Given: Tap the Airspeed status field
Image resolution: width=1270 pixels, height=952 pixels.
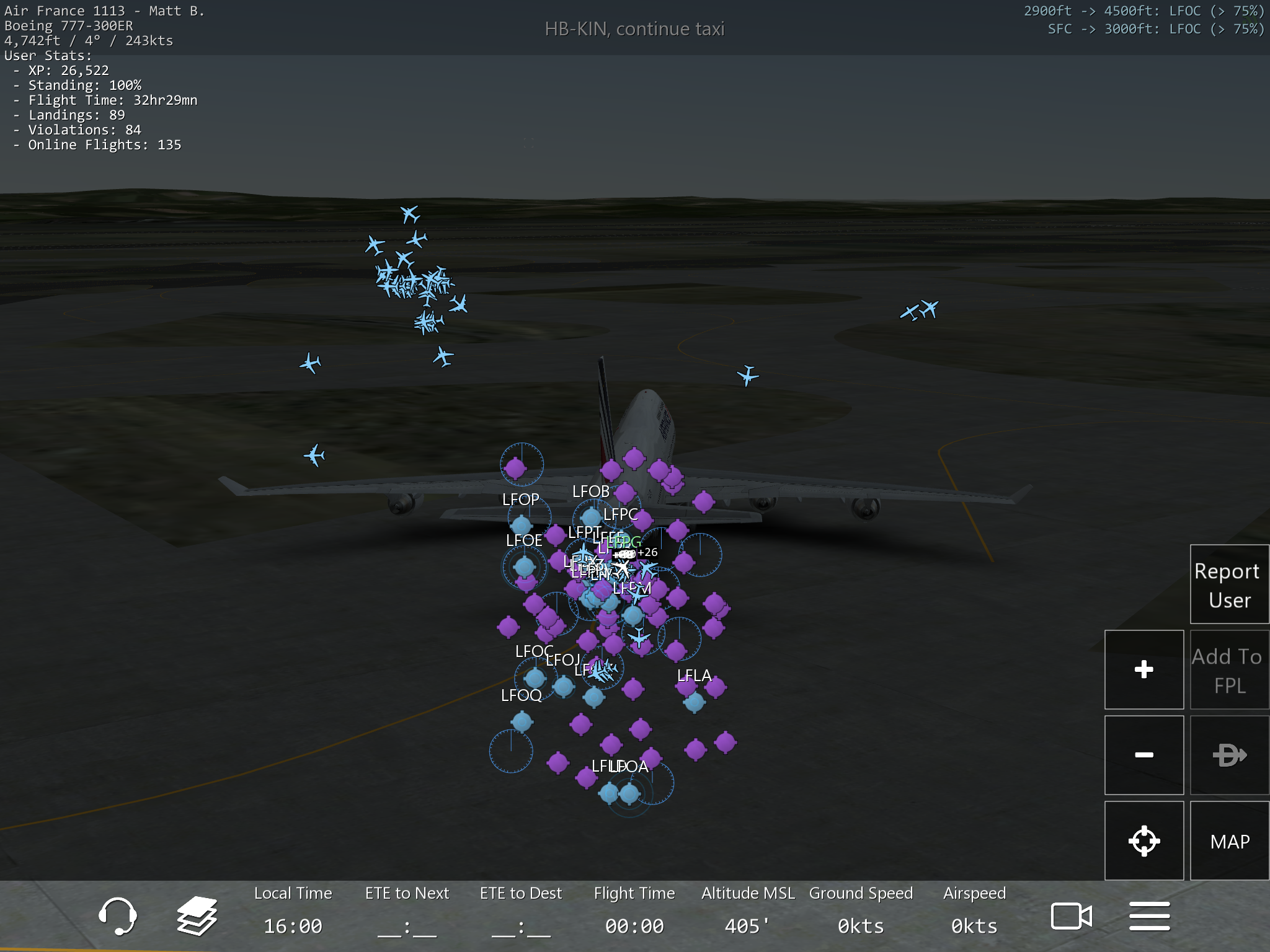Looking at the screenshot, I should pyautogui.click(x=974, y=910).
